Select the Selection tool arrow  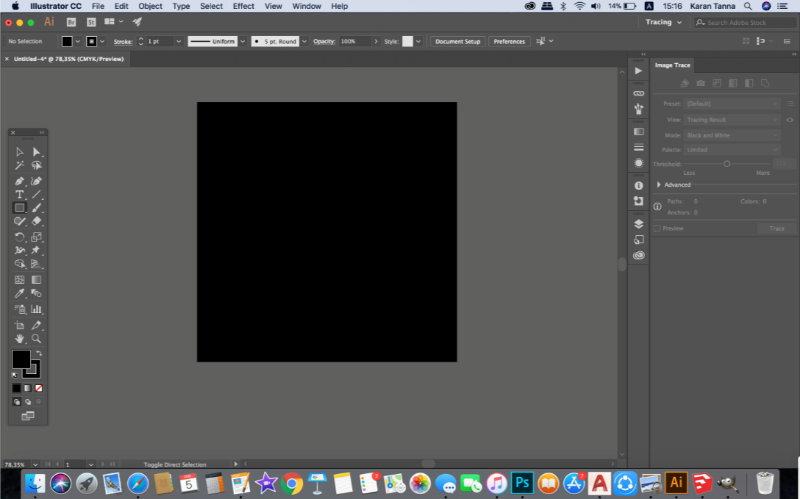pyautogui.click(x=19, y=152)
